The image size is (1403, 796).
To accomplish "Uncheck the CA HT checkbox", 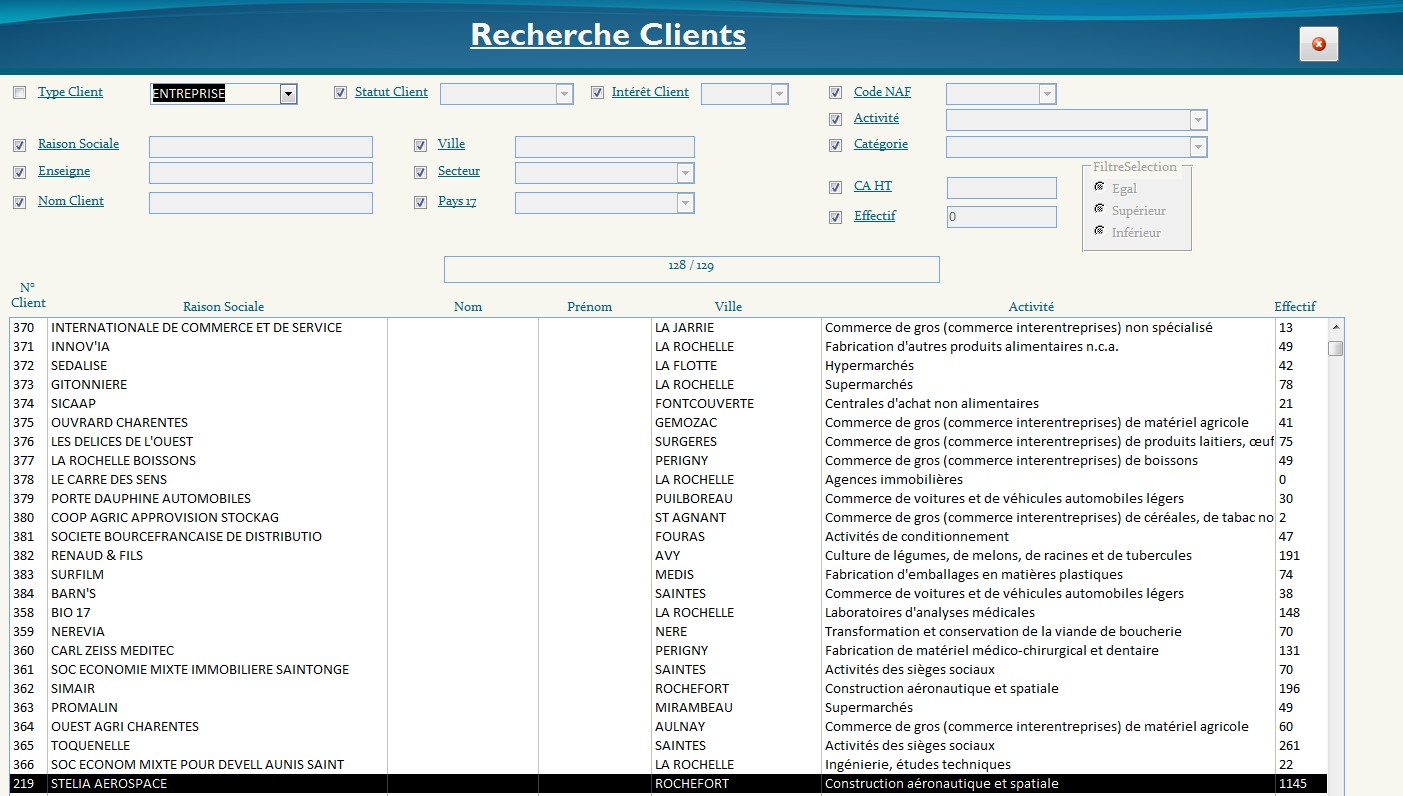I will 836,188.
